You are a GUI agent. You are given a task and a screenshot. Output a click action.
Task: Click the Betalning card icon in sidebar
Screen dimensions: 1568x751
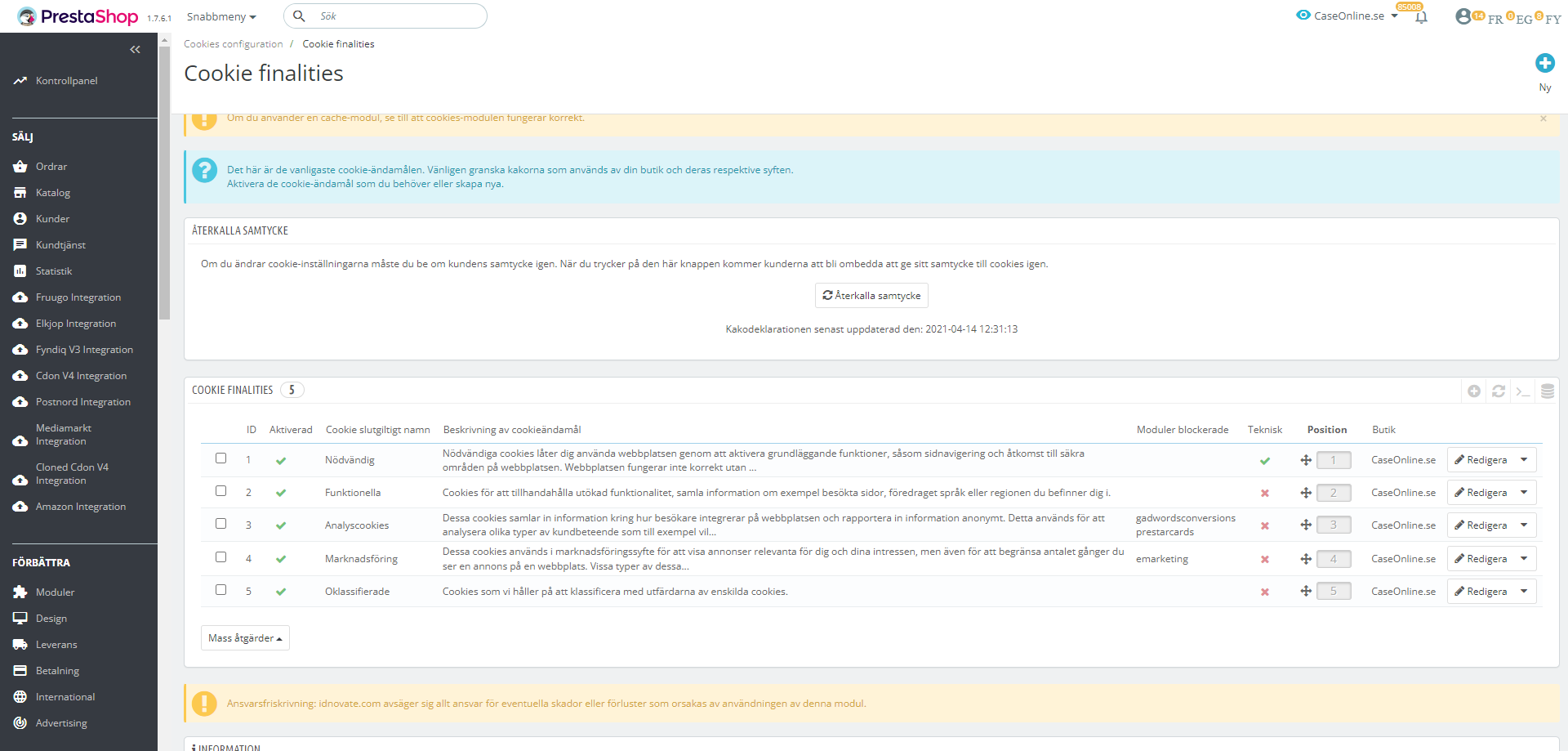click(20, 671)
